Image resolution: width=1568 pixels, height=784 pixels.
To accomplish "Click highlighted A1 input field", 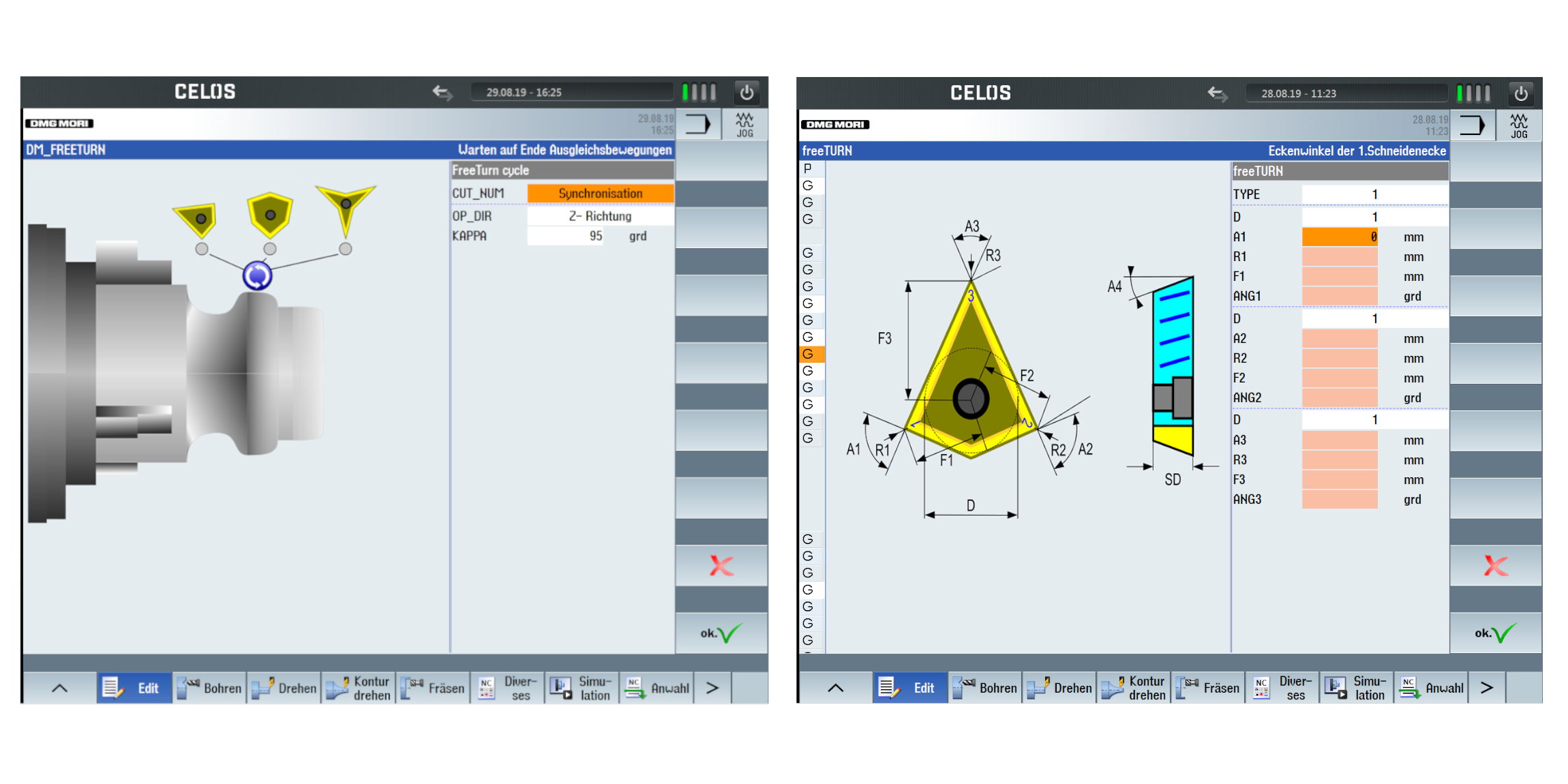I will tap(1340, 237).
